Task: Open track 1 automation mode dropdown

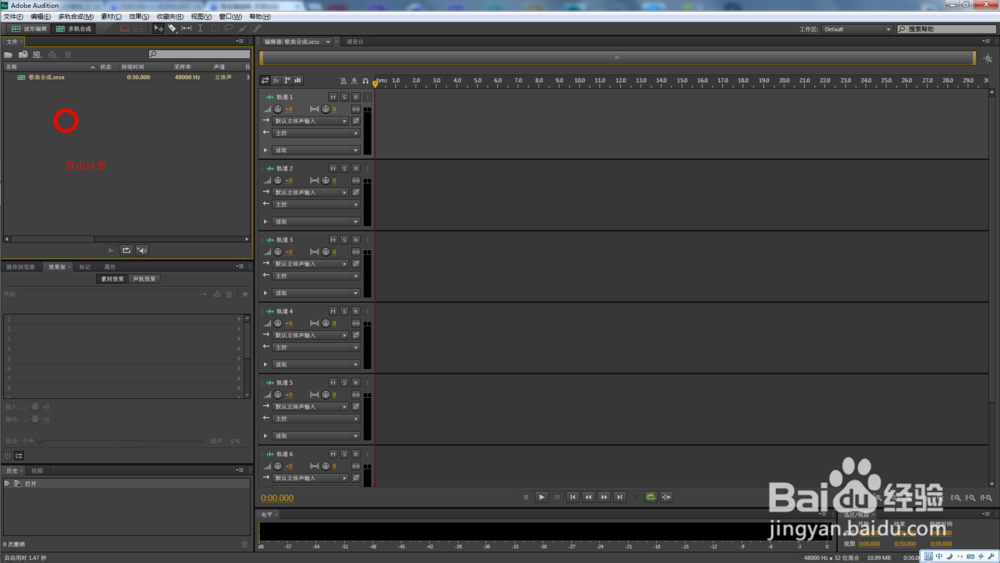Action: tap(316, 150)
